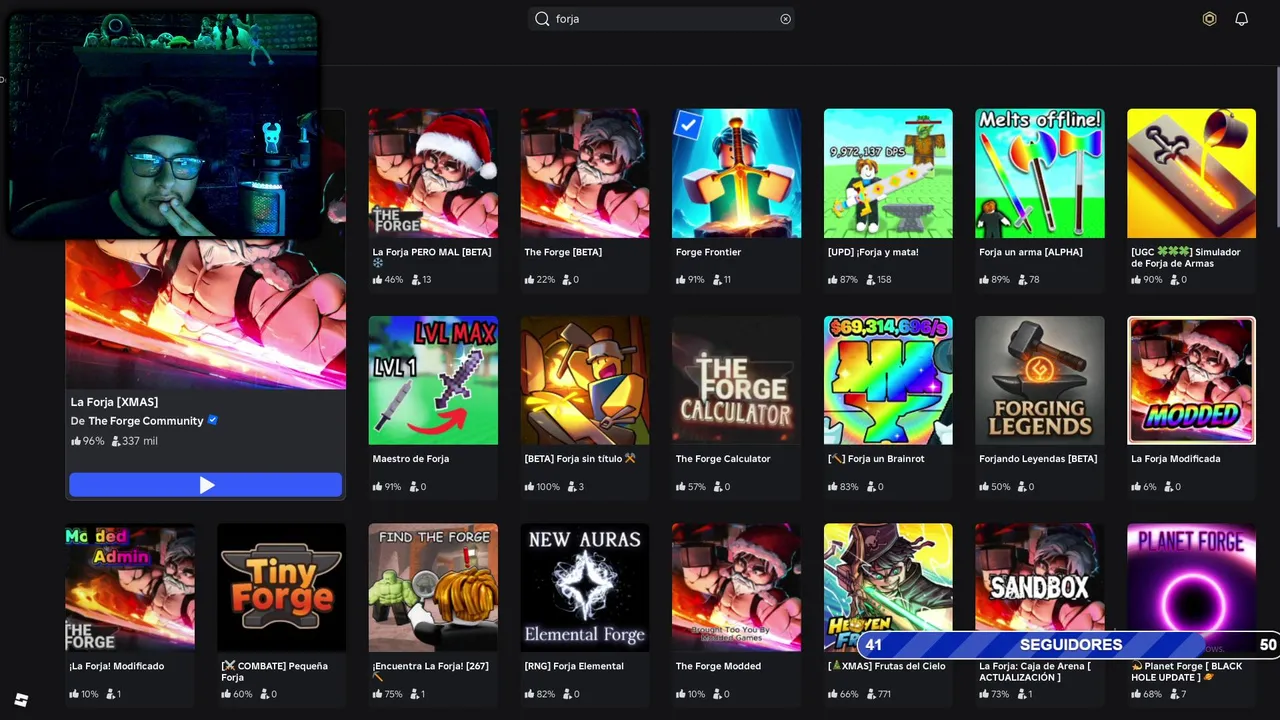Image resolution: width=1280 pixels, height=720 pixels.
Task: Click La Forja [XMAS] title
Action: click(x=114, y=402)
